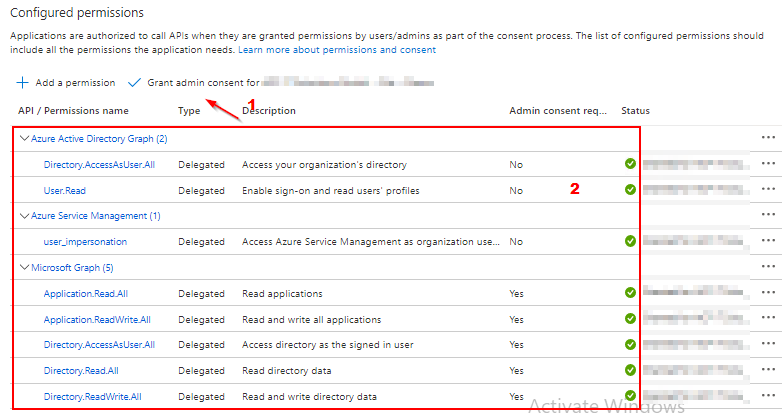The width and height of the screenshot is (782, 419).
Task: Open Application.ReadWrite.All permission link
Action: 97,320
